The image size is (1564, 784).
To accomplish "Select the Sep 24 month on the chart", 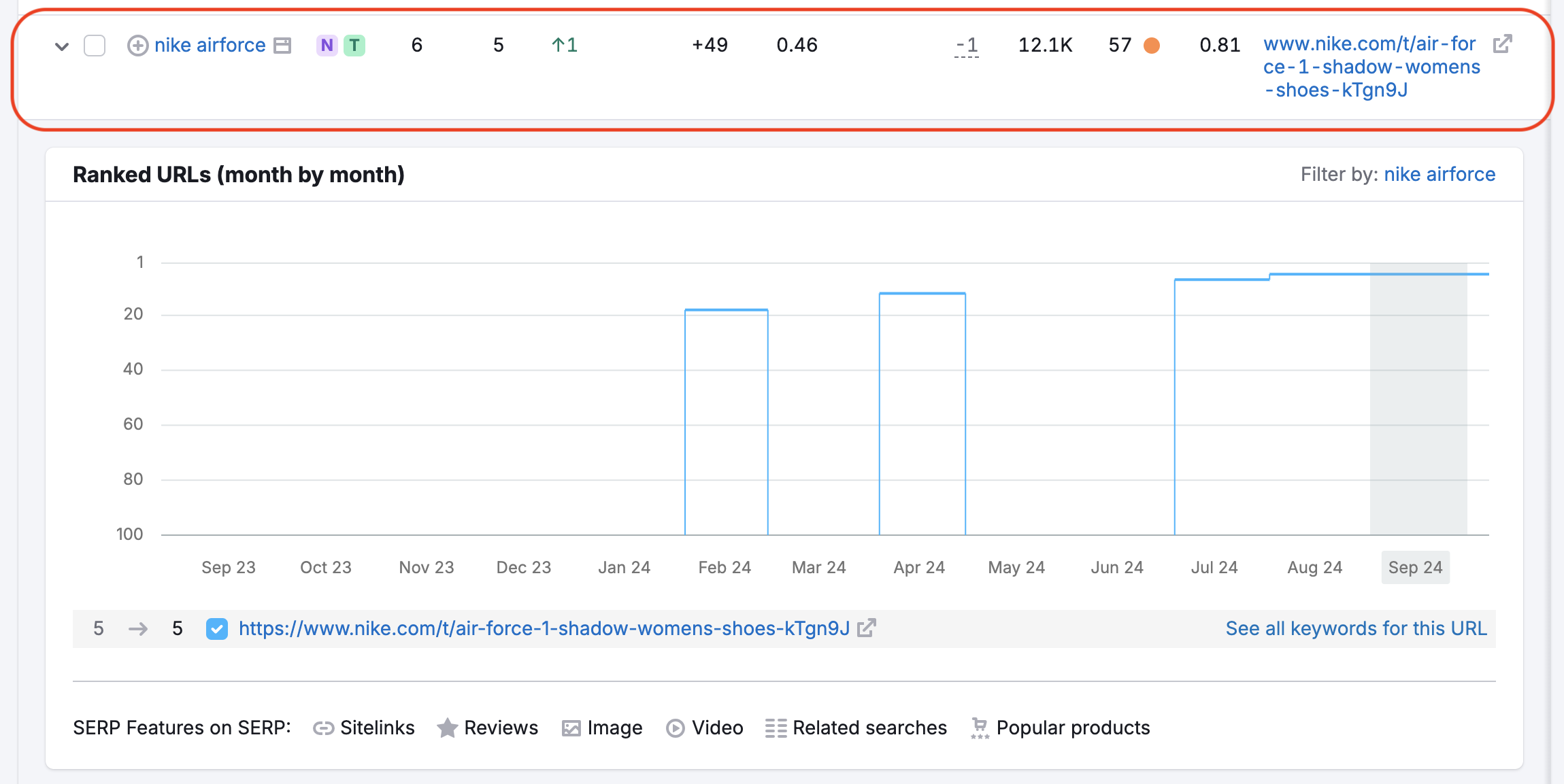I will click(x=1415, y=567).
